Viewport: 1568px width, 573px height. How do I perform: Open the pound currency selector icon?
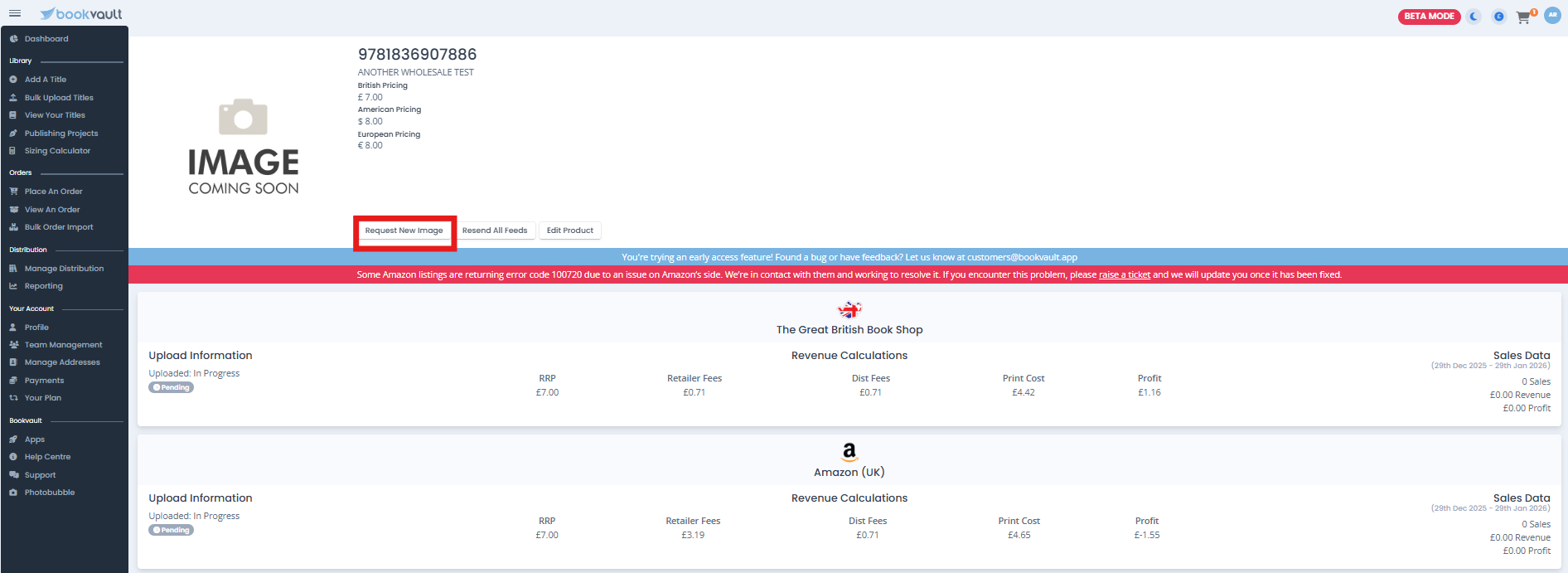coord(1498,17)
